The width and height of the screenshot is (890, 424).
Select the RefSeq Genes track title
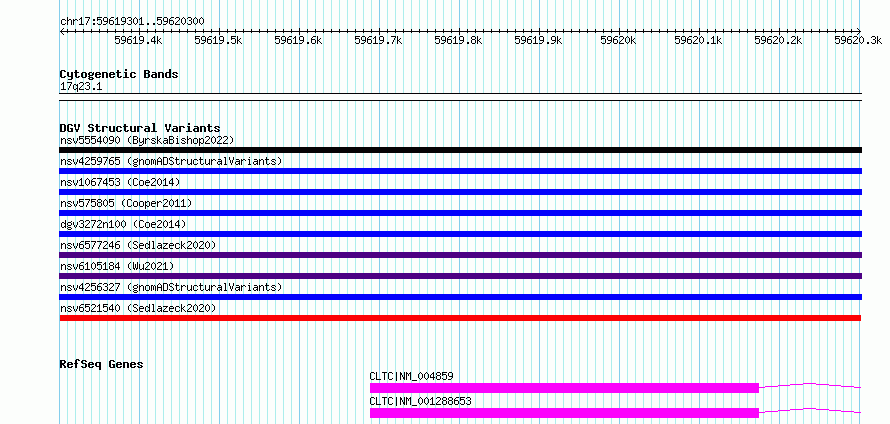tap(102, 364)
